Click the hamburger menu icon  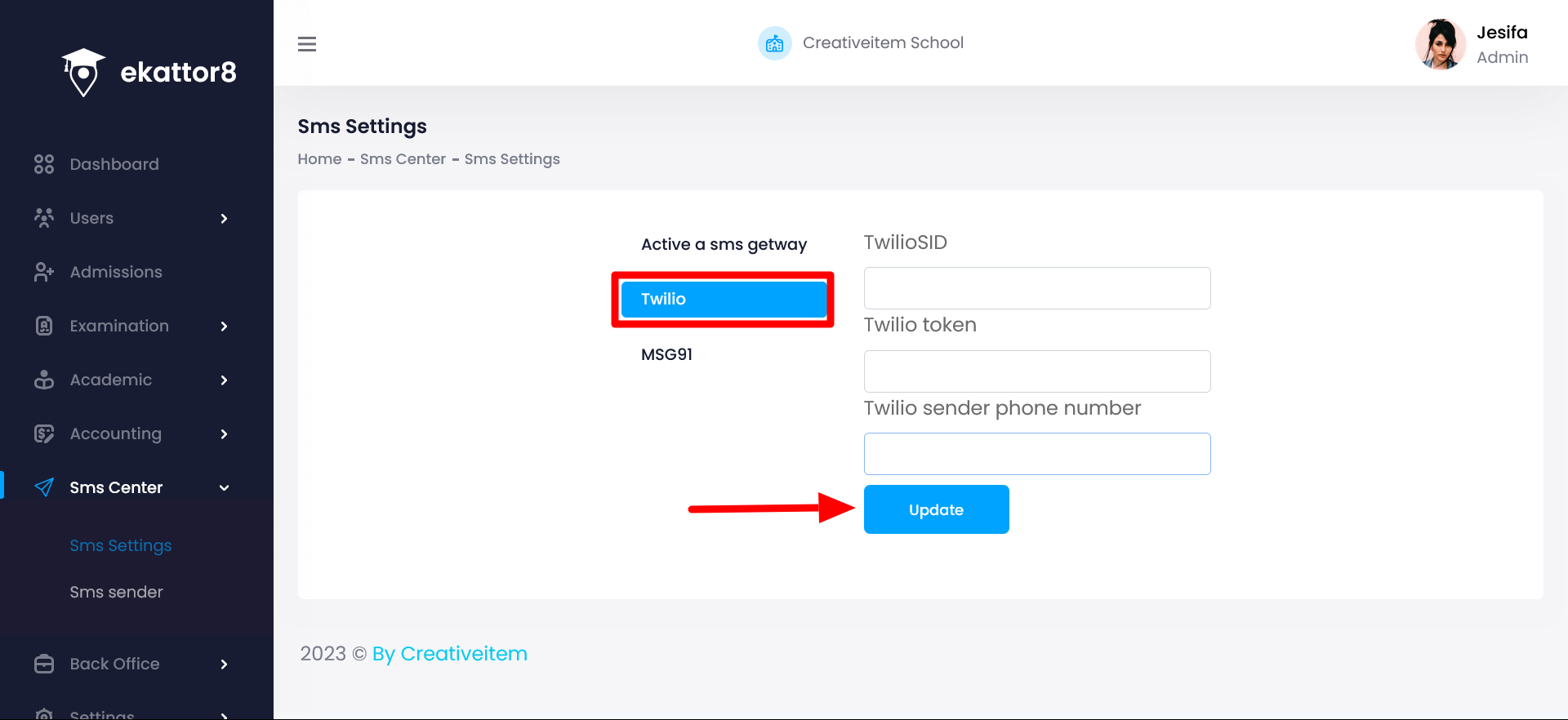point(307,44)
